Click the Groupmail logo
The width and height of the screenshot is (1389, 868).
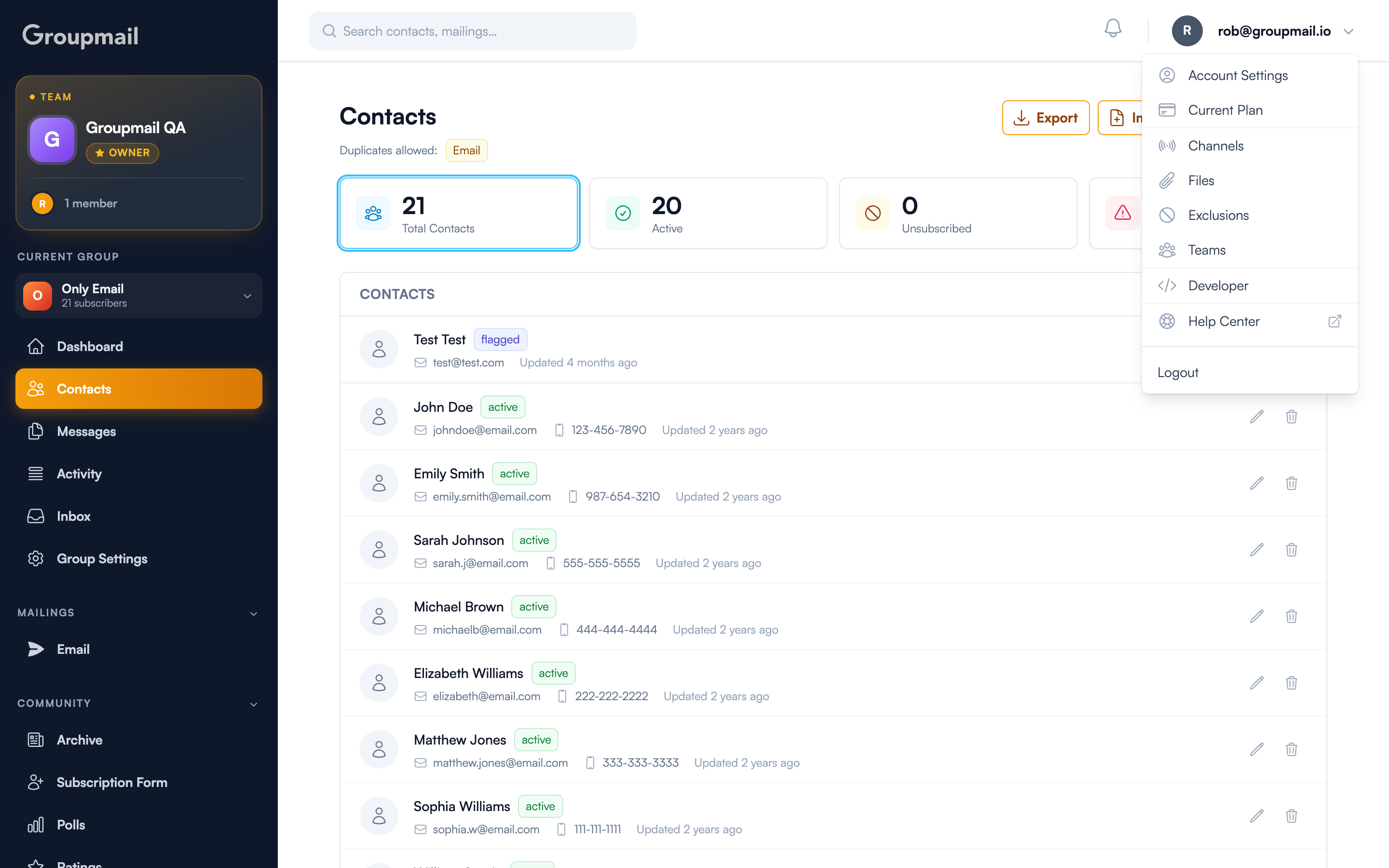click(x=81, y=36)
